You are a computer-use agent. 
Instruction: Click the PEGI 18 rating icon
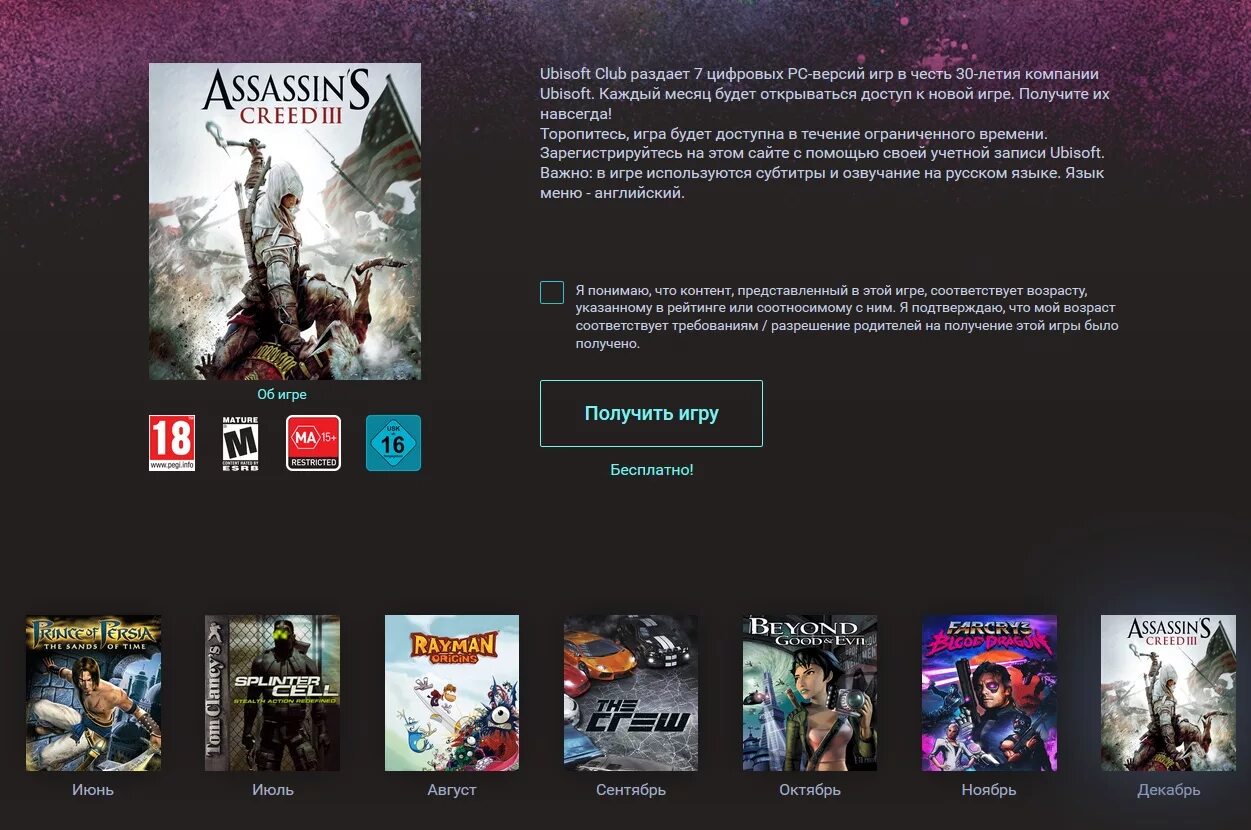tap(172, 443)
